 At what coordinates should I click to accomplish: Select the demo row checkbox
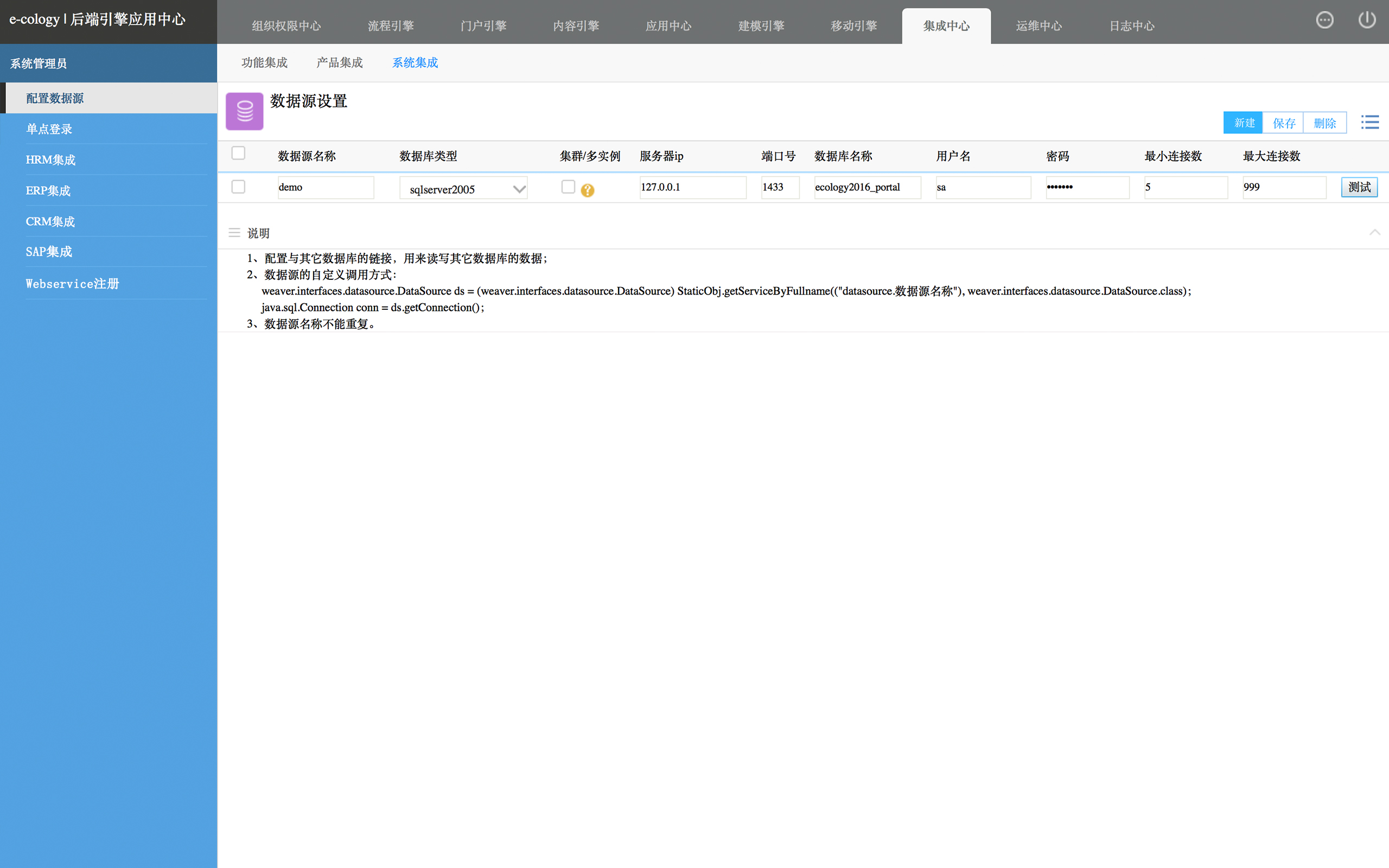pos(238,187)
